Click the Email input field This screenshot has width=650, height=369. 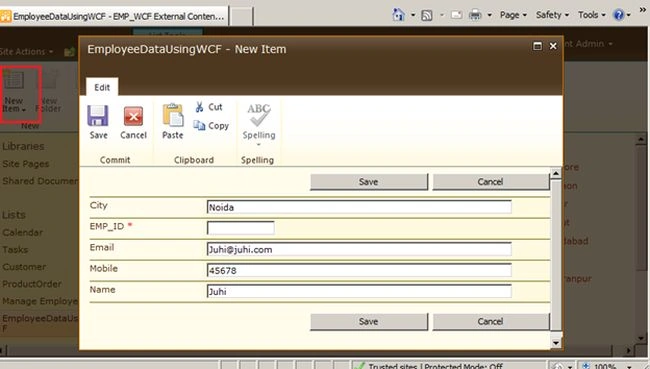(359, 249)
